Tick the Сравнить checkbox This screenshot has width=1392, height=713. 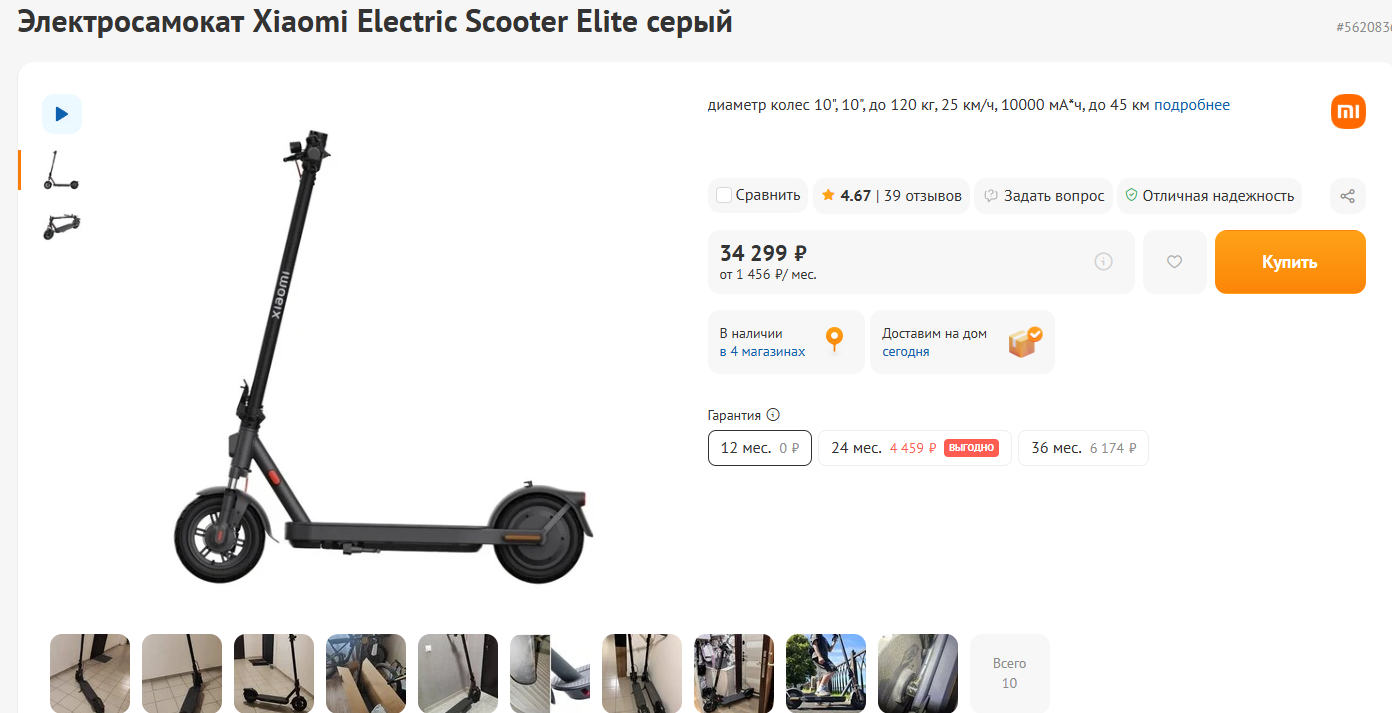click(x=724, y=195)
